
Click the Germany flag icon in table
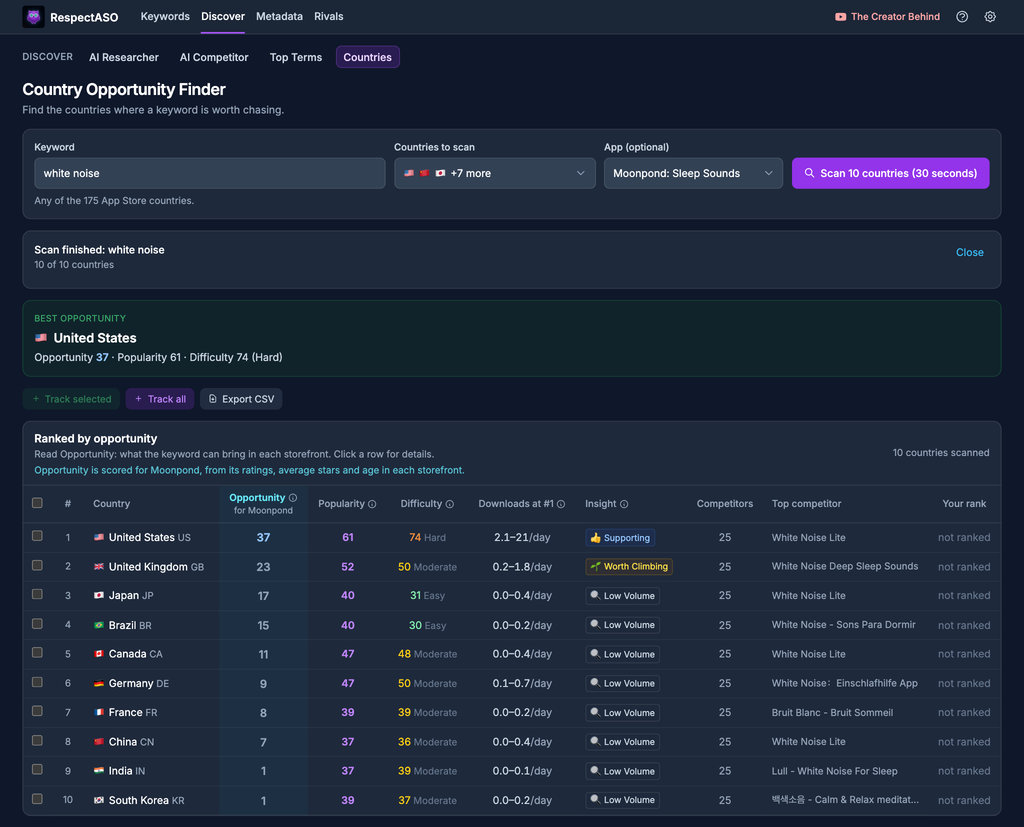tap(99, 683)
